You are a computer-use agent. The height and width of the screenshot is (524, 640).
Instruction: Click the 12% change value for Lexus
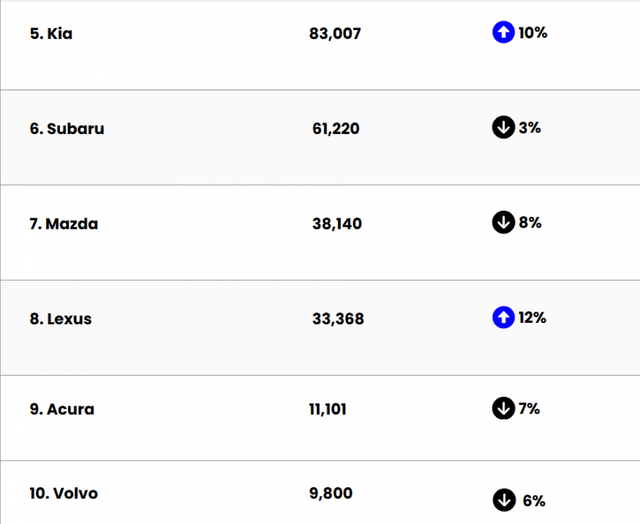[532, 317]
